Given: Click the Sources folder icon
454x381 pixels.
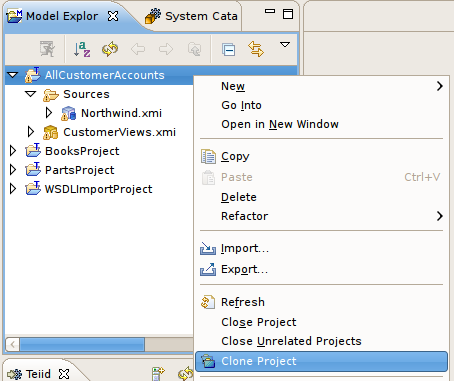Looking at the screenshot, I should (51, 95).
